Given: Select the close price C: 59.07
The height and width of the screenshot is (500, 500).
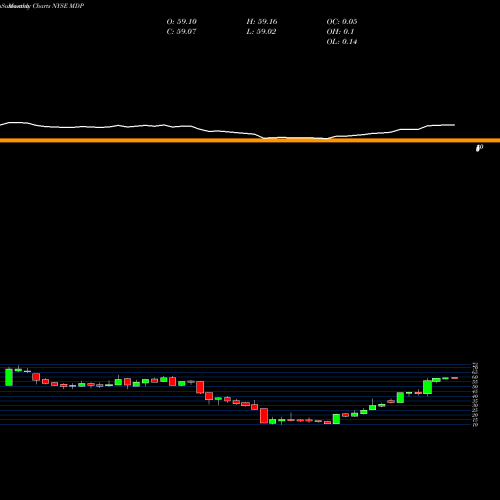Looking at the screenshot, I should pos(182,32).
